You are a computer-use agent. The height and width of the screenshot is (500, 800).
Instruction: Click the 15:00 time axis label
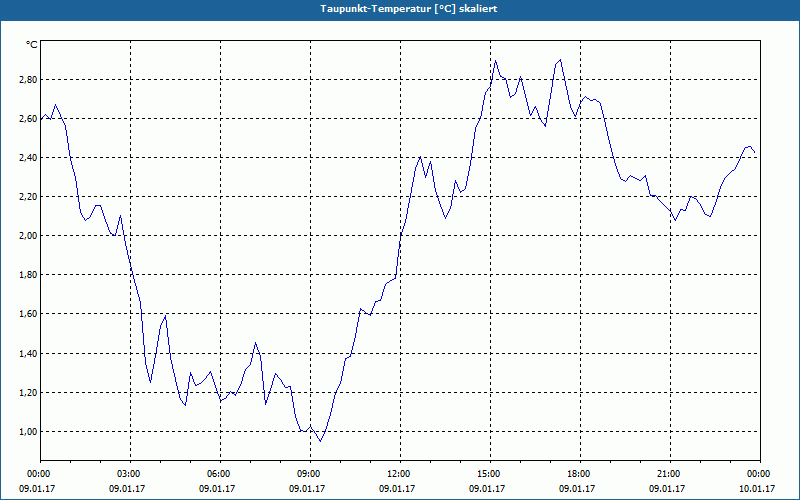(490, 474)
